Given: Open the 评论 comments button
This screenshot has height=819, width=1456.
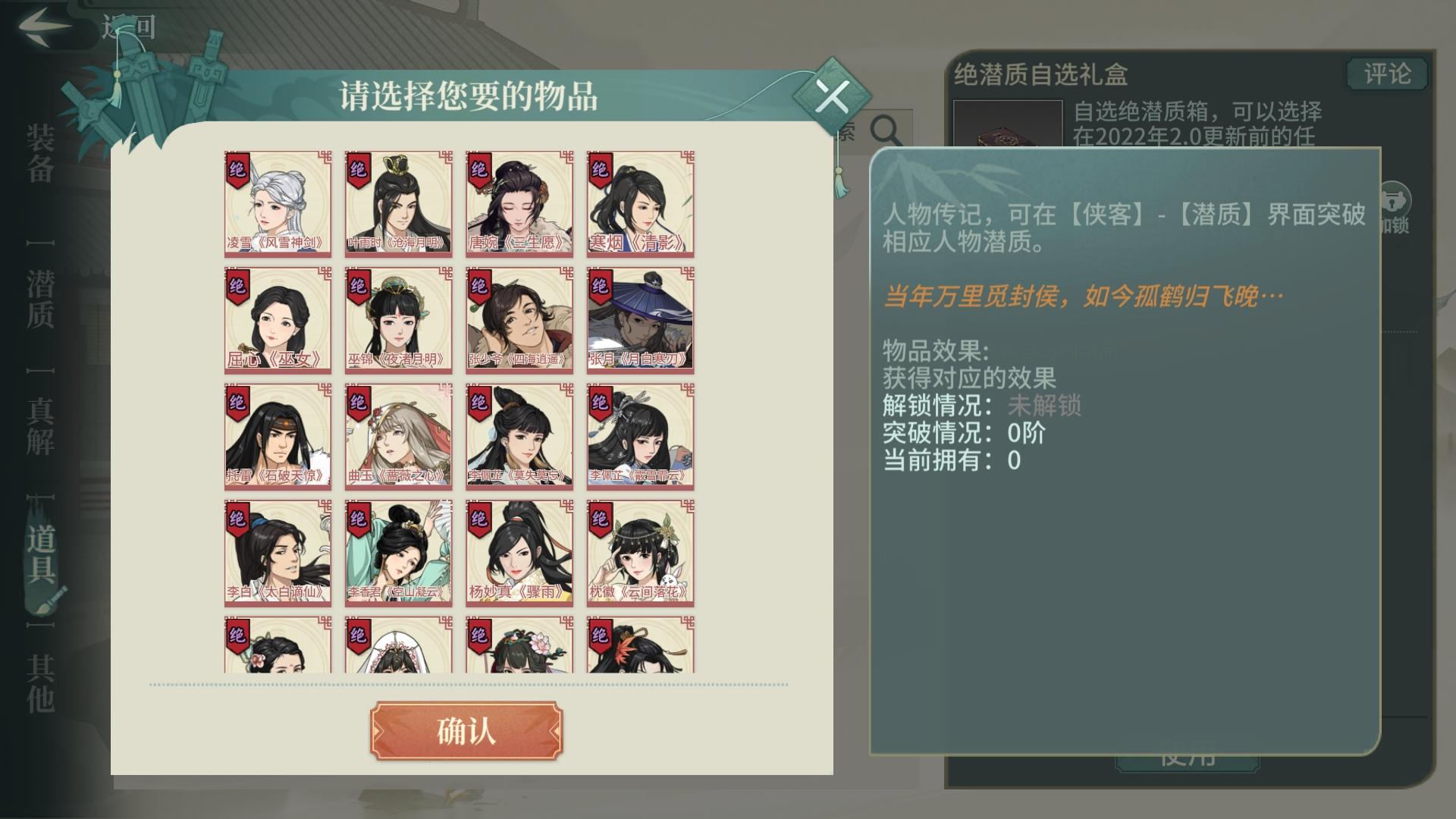Looking at the screenshot, I should [1387, 74].
